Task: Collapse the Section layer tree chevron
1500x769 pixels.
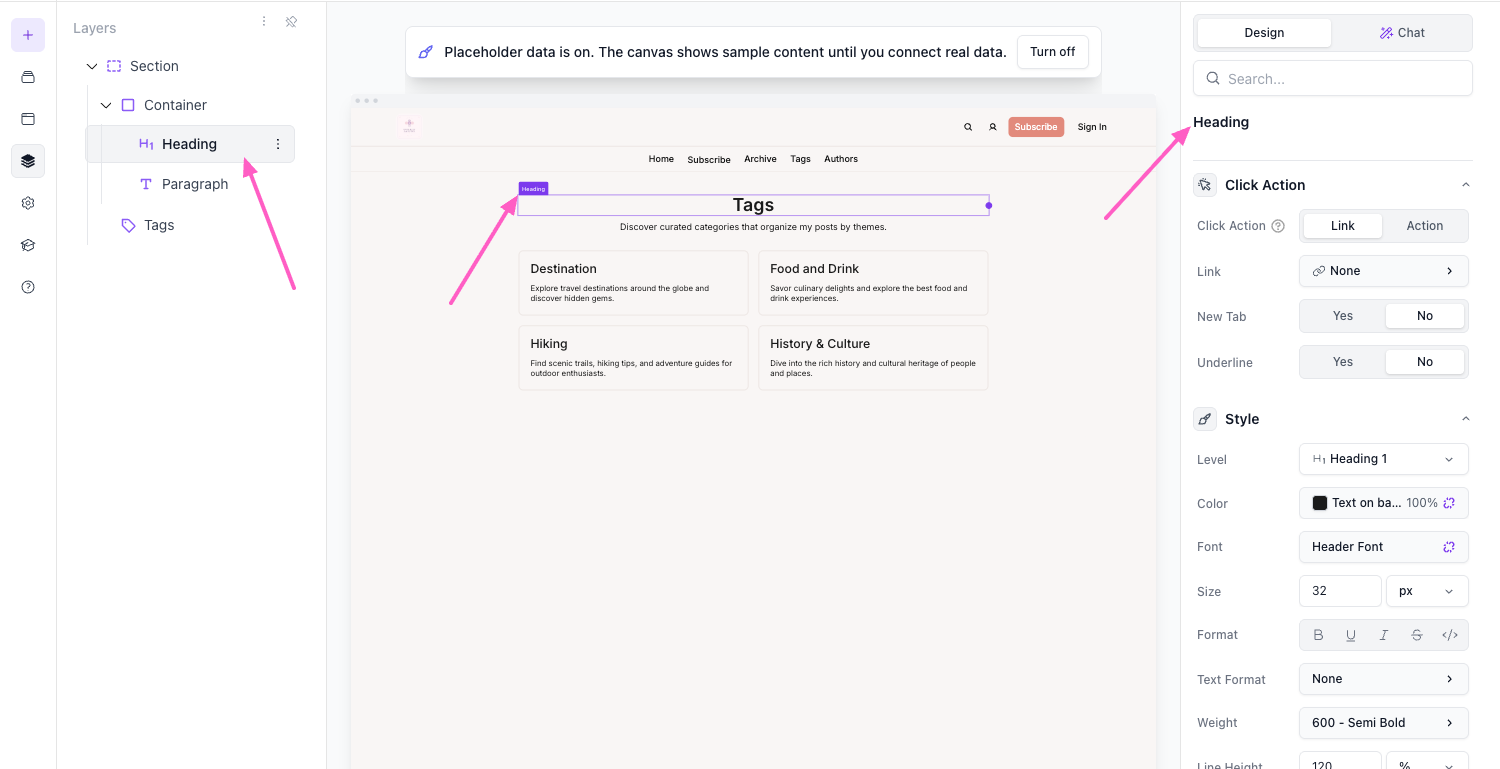Action: click(x=92, y=66)
